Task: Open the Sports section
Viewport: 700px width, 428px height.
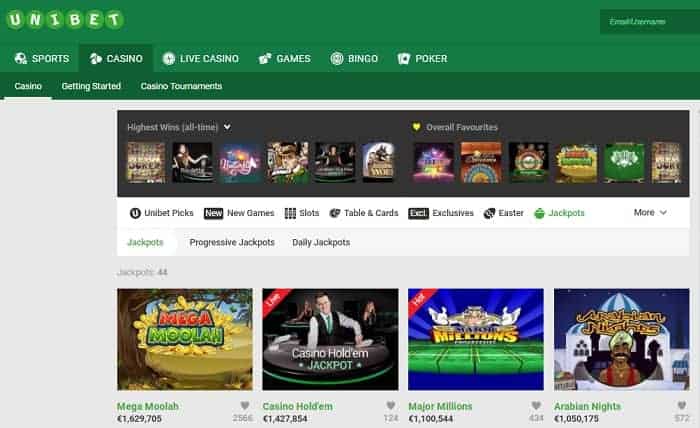Action: 42,58
